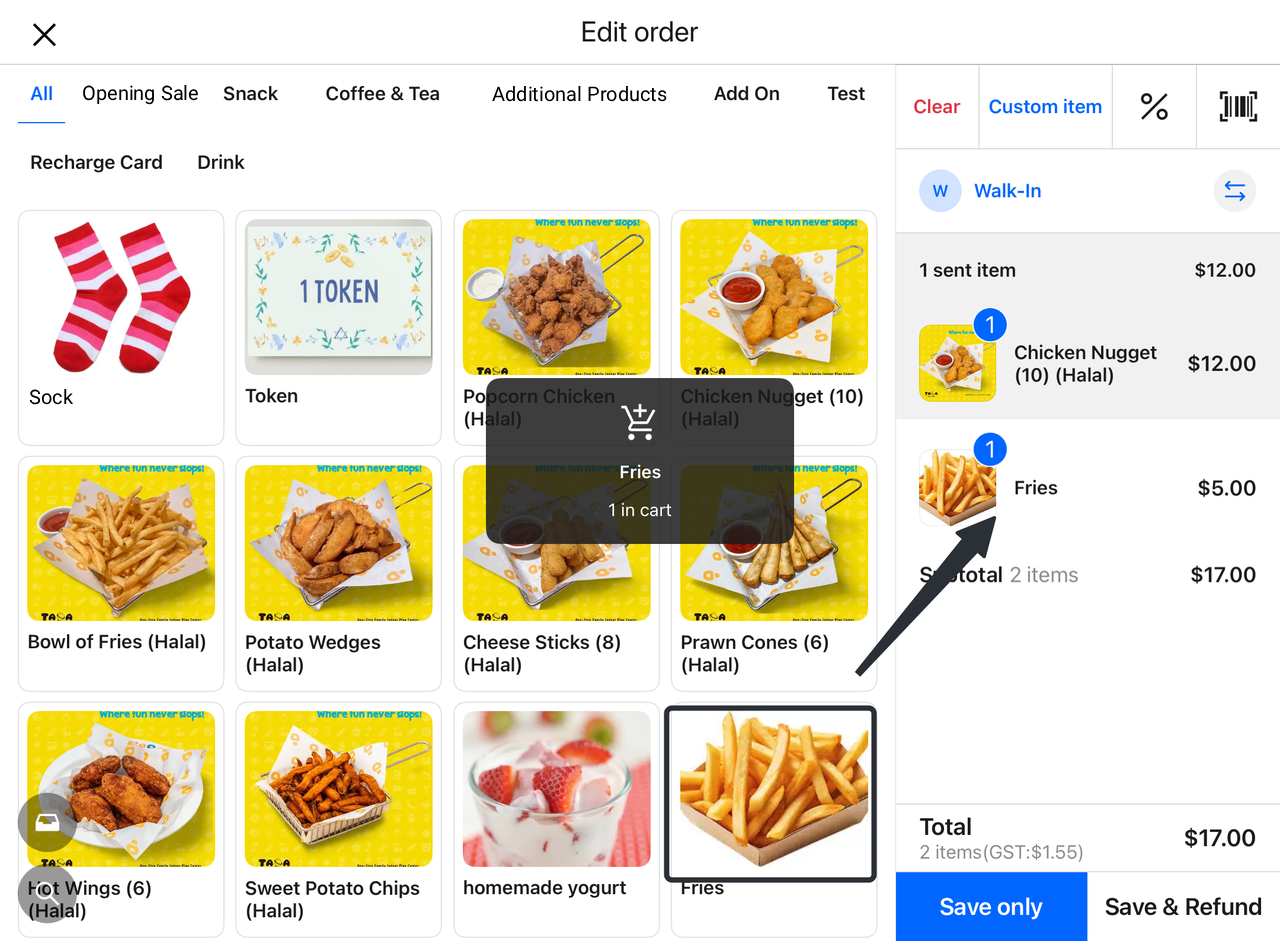Viewport: 1280px width, 941px height.
Task: Select the Additional Products tab
Action: pyautogui.click(x=579, y=94)
